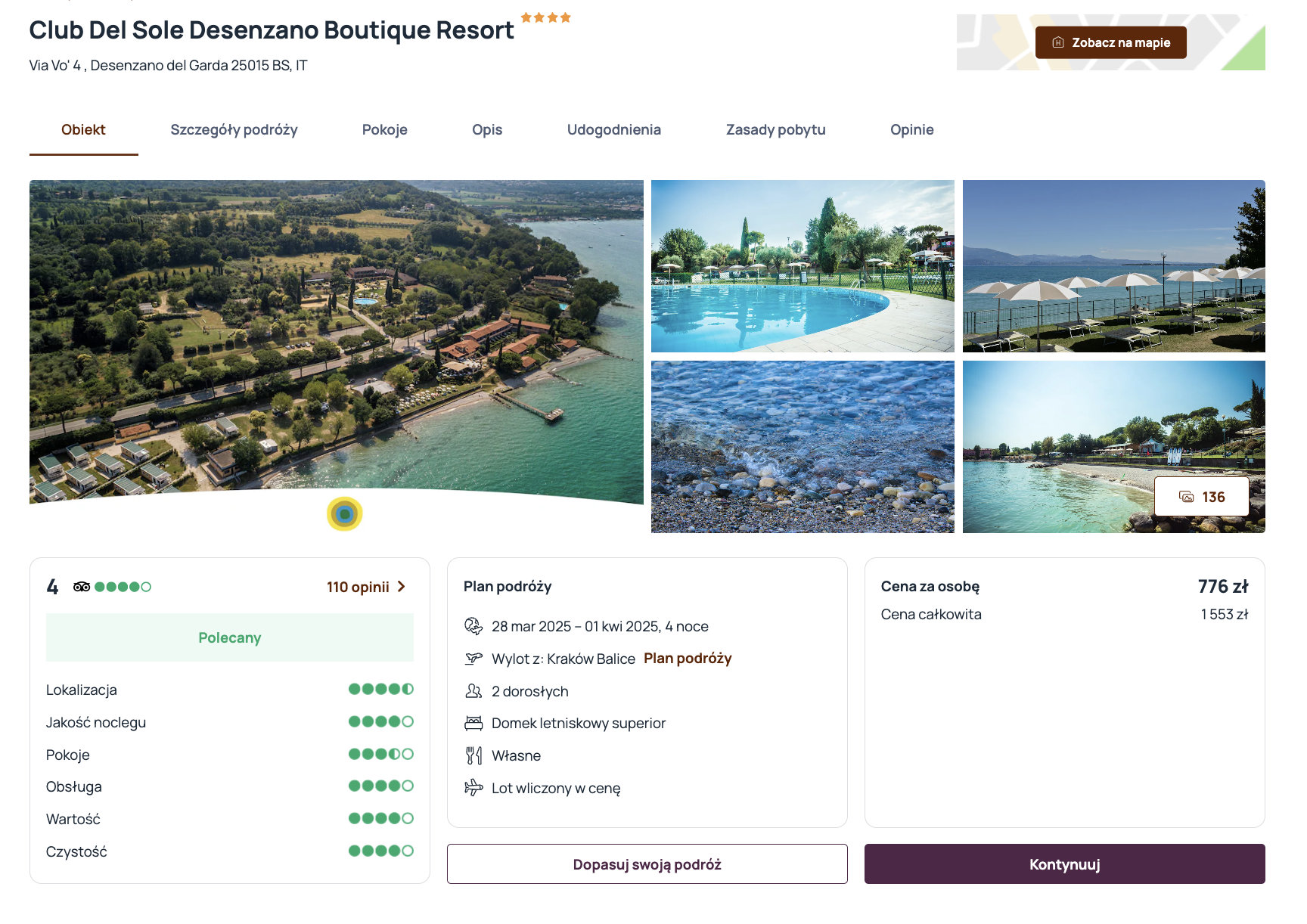Click the Polecany badge

229,637
